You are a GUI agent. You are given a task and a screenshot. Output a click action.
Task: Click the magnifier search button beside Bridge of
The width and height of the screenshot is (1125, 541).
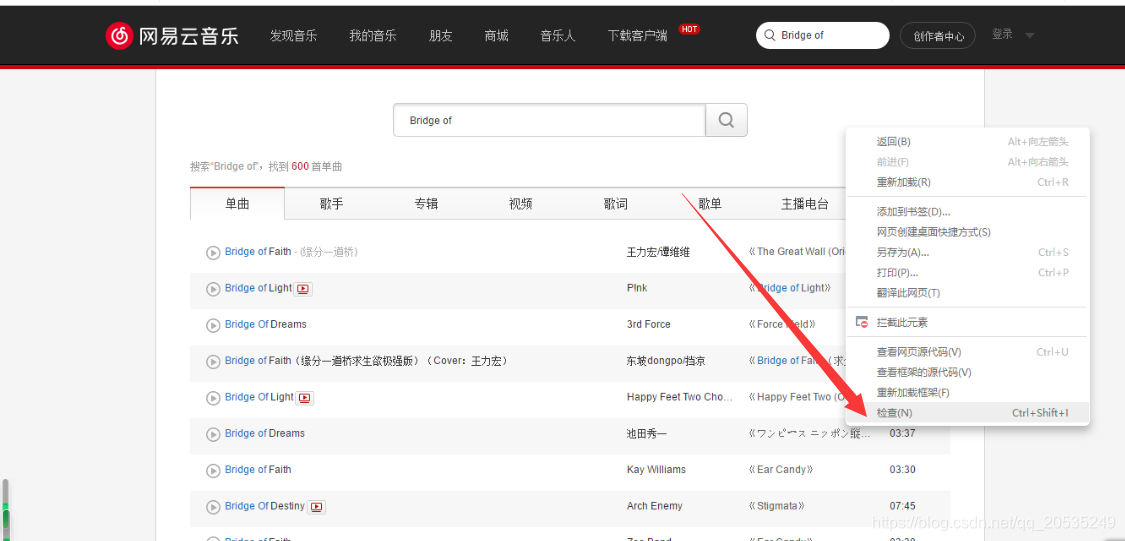click(726, 121)
